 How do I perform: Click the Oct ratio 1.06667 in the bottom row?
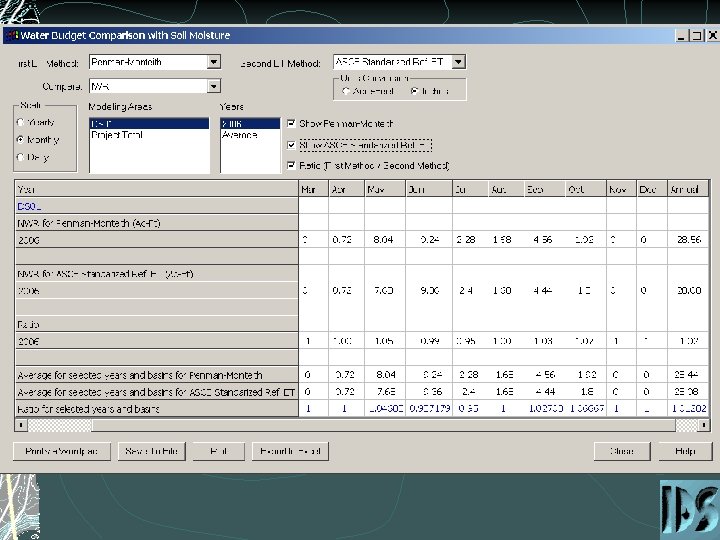tap(586, 409)
